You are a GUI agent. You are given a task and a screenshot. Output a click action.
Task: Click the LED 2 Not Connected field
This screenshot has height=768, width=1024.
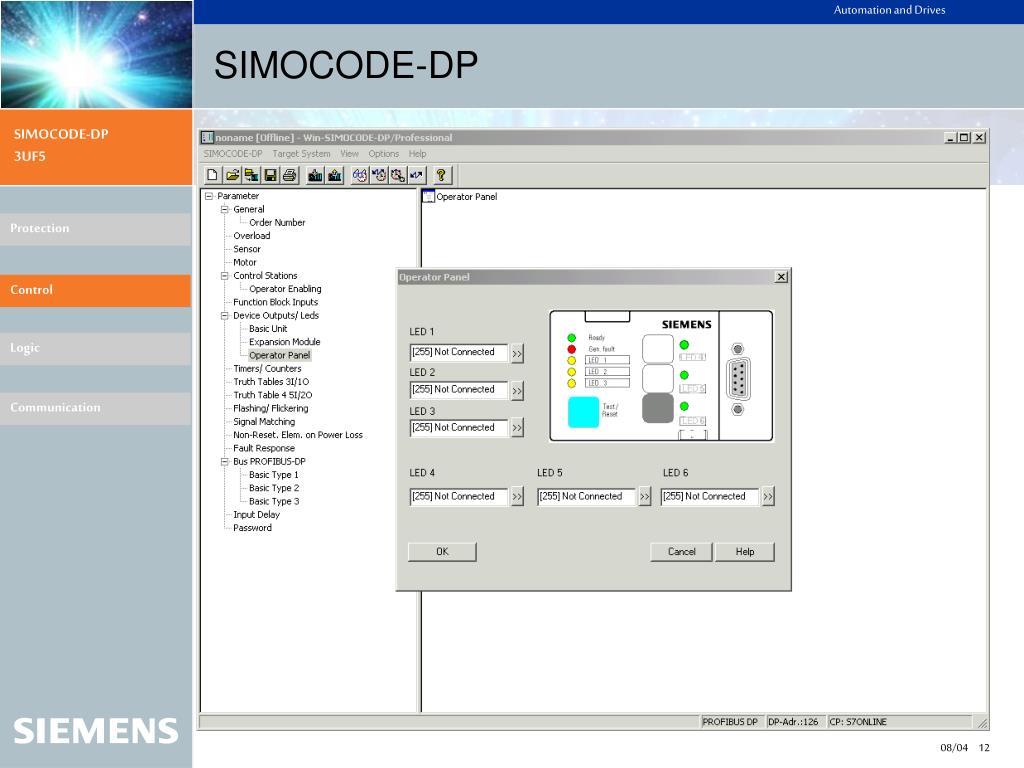coord(458,389)
